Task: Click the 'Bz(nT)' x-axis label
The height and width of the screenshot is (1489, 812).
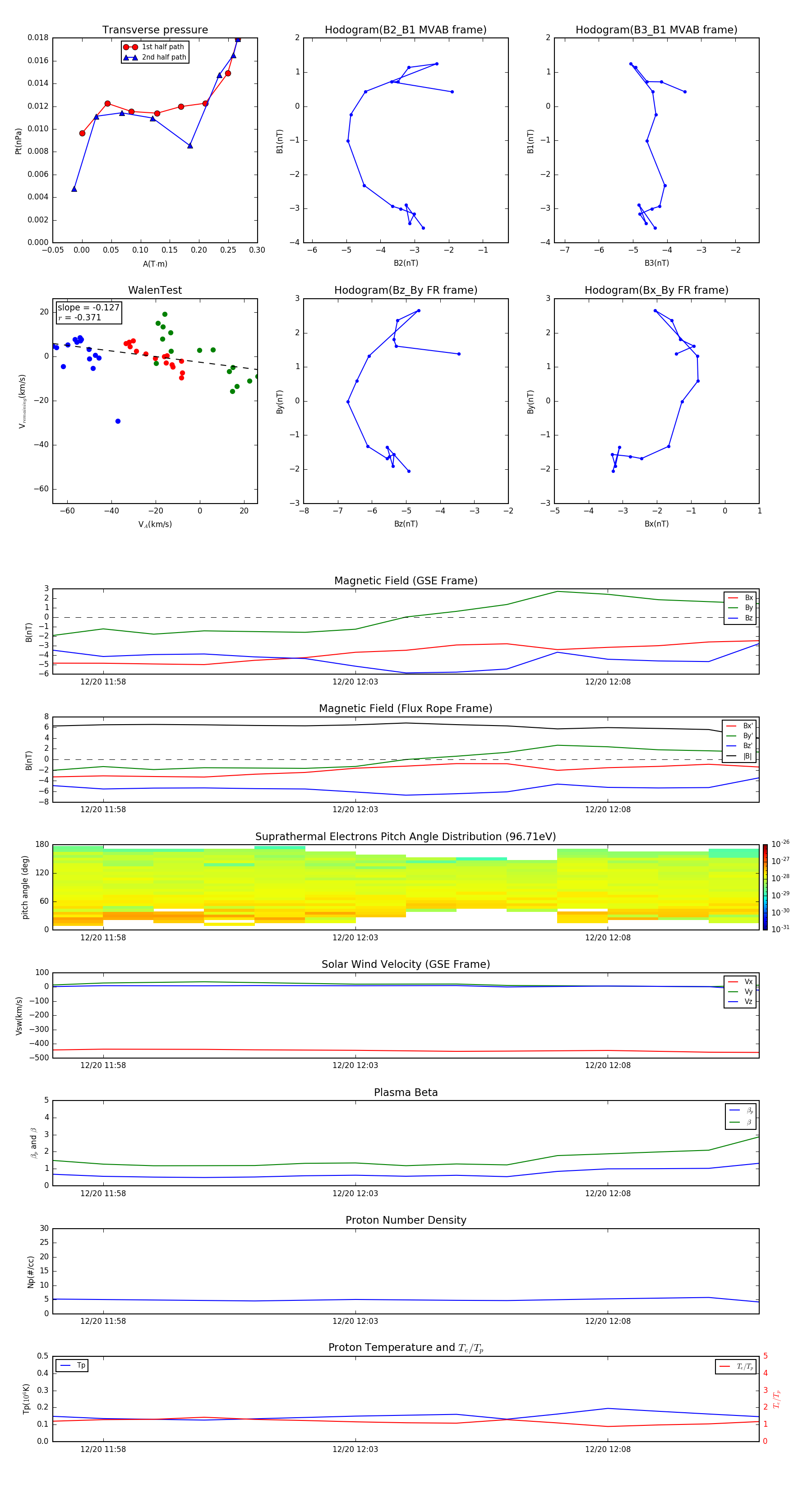Action: pos(406,524)
